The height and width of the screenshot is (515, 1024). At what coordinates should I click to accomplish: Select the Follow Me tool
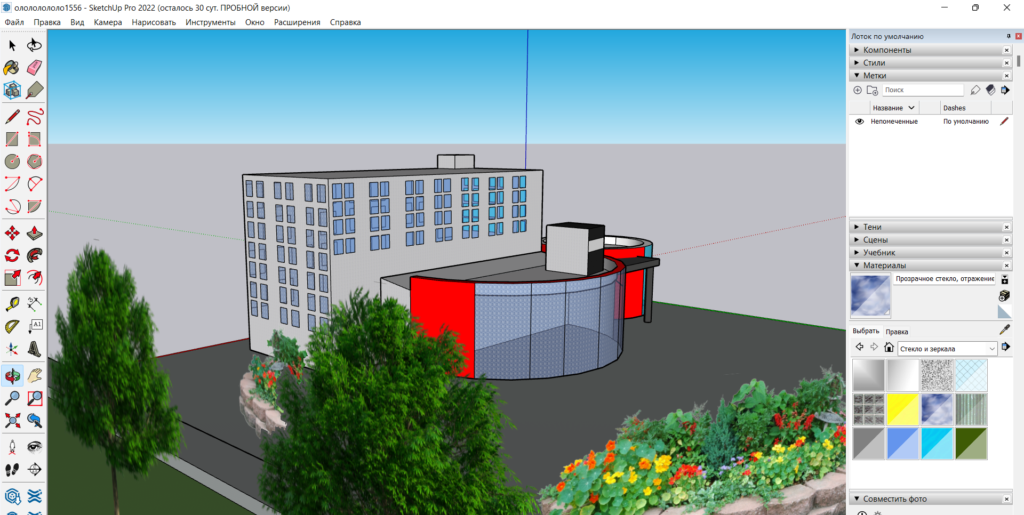[35, 255]
